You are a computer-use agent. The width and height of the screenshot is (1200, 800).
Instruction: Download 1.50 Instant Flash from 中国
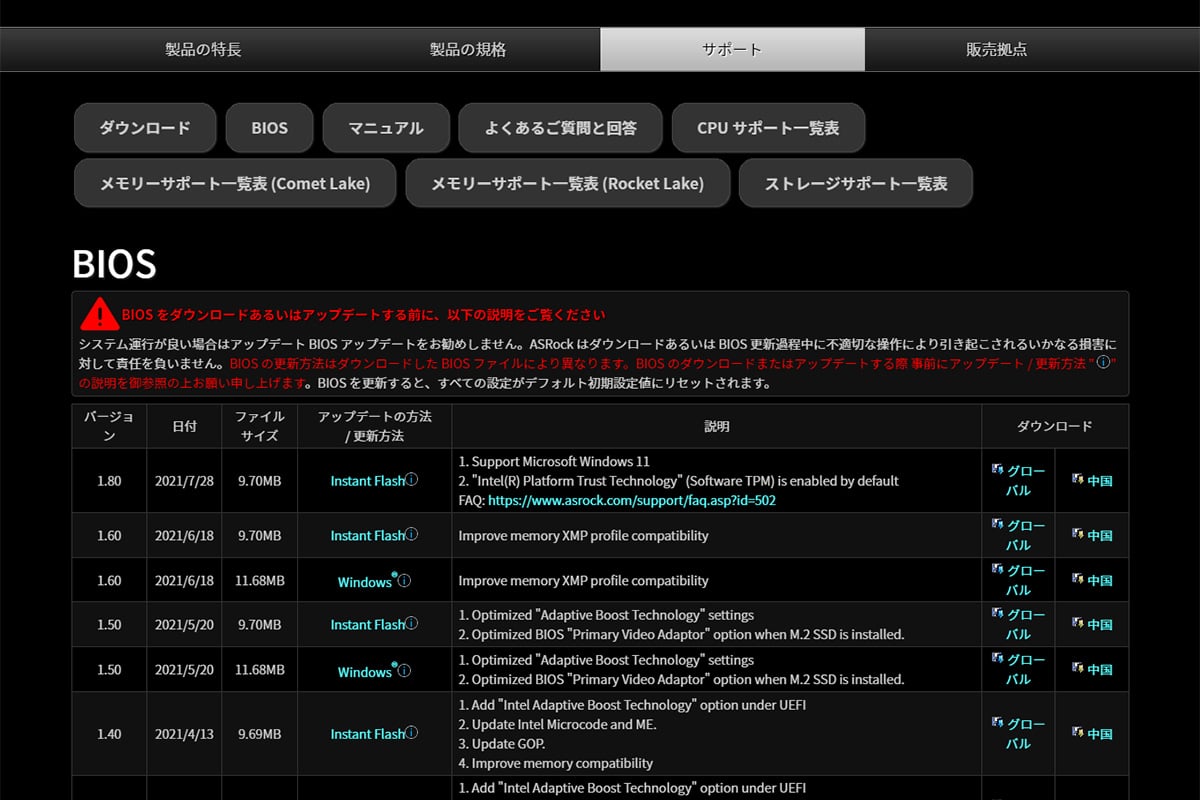point(1092,624)
